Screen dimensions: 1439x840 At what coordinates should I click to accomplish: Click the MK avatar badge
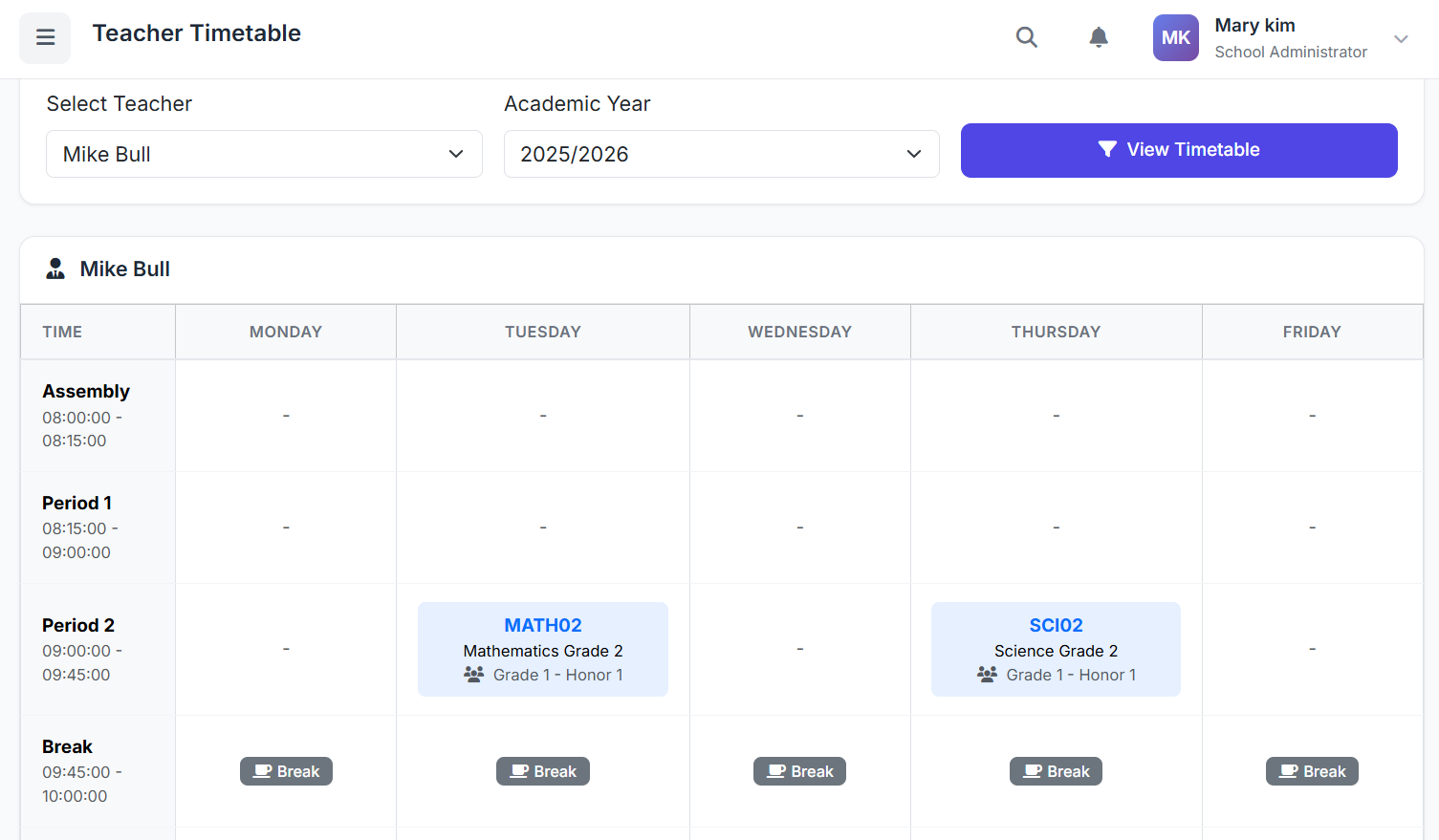click(x=1175, y=37)
